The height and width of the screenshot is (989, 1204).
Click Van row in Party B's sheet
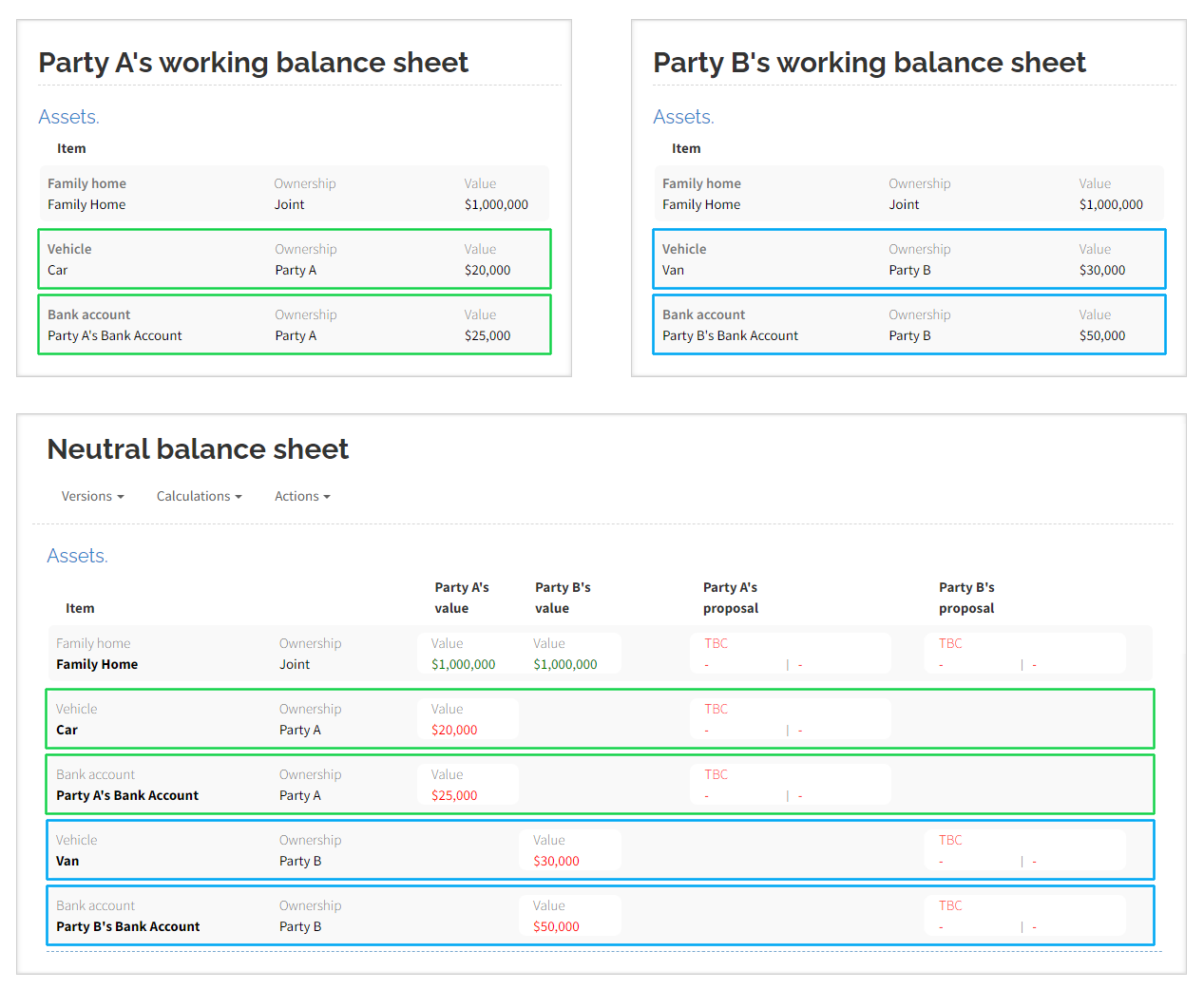tap(908, 259)
